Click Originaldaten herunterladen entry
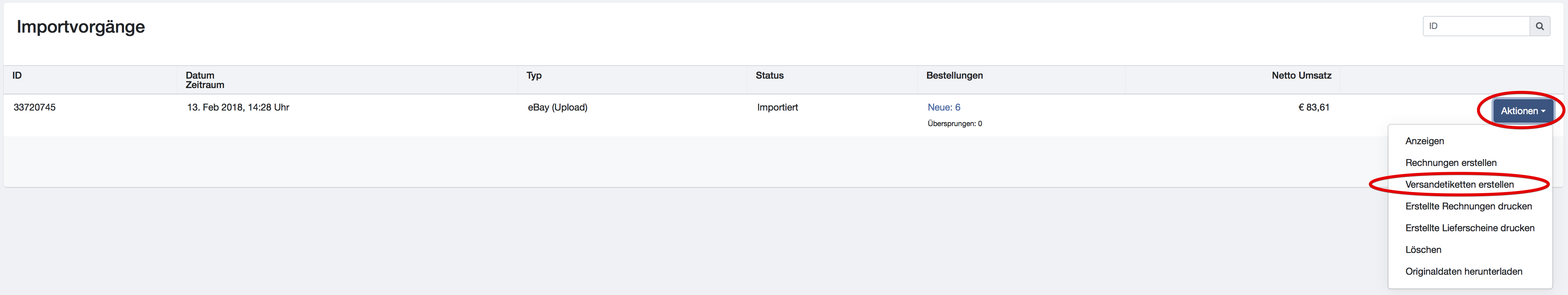The height and width of the screenshot is (295, 1568). tap(1463, 272)
